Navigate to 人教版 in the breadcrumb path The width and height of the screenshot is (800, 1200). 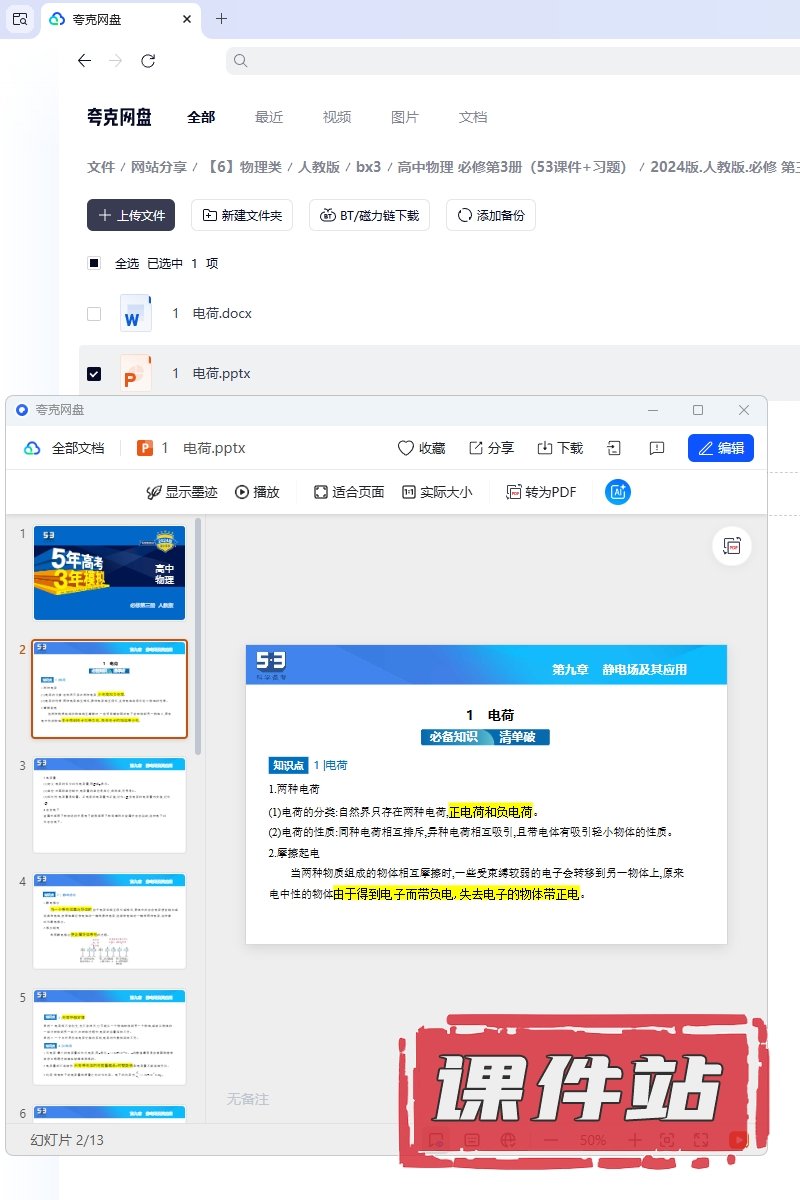click(319, 167)
